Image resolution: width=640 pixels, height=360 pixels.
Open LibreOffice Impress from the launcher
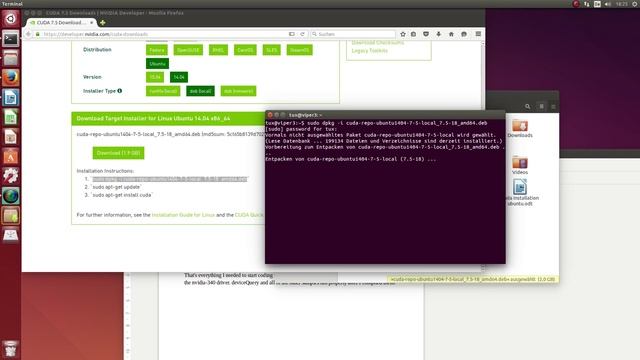click(x=10, y=137)
